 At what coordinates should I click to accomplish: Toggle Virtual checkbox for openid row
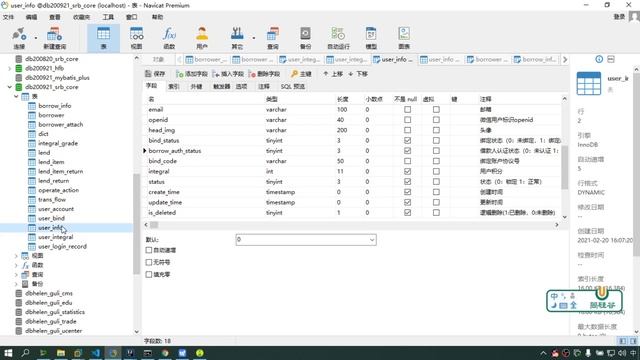[436, 120]
